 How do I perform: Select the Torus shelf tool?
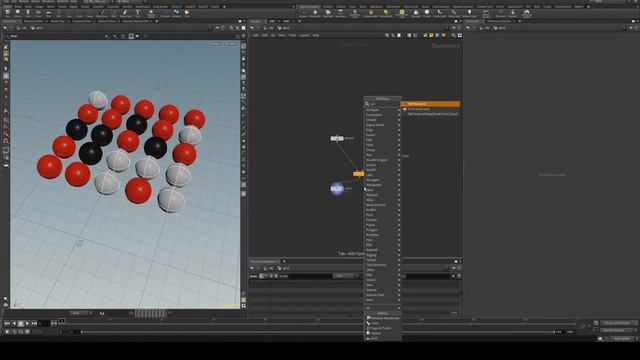[38, 13]
